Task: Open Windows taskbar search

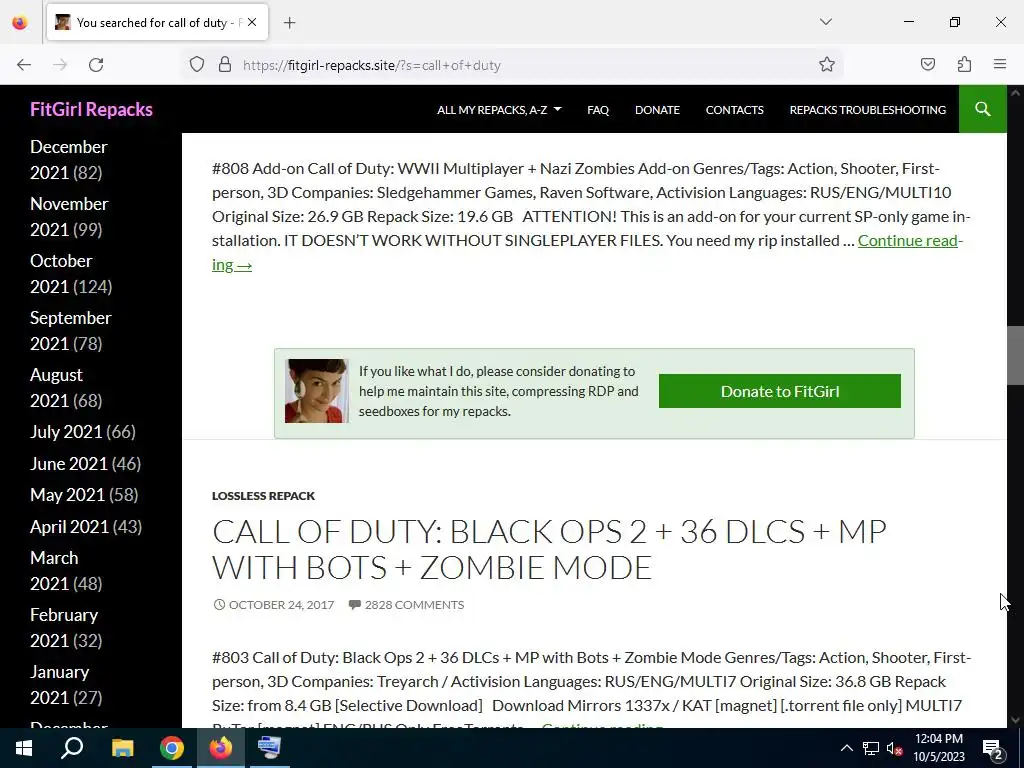Action: [x=72, y=748]
